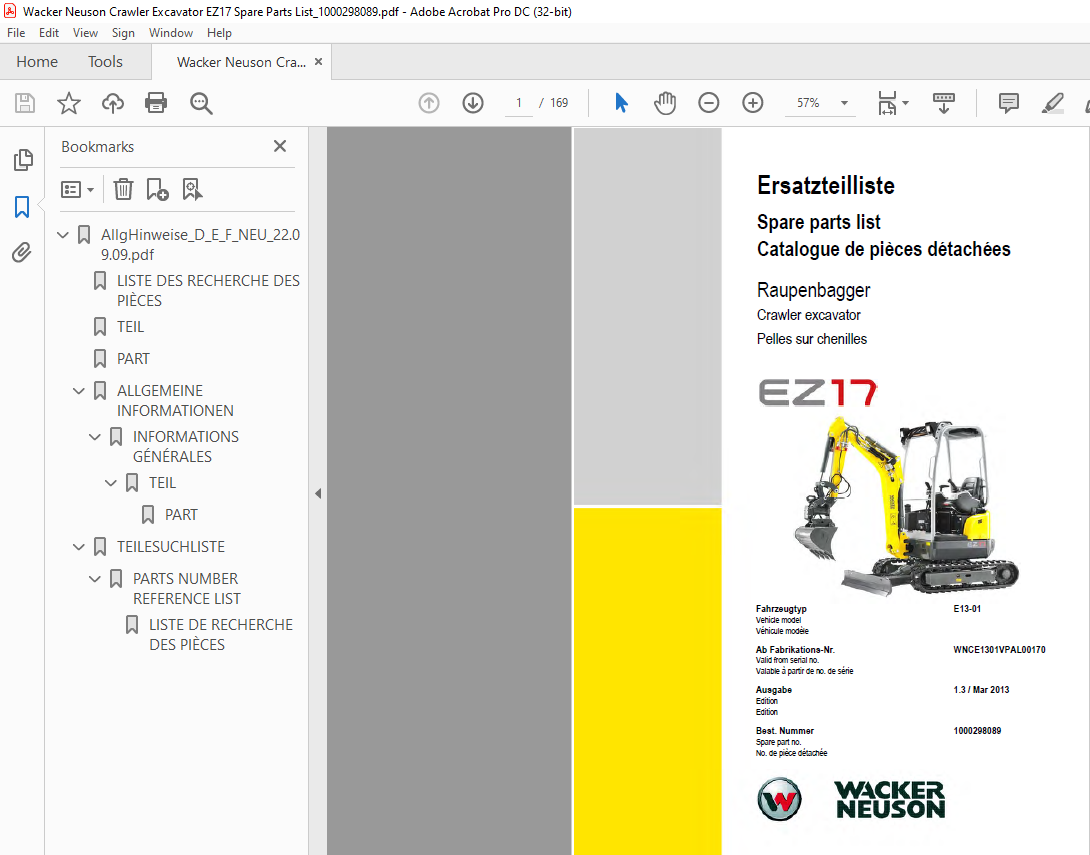Open page thumbnails panel
The width and height of the screenshot is (1090, 855).
coord(22,160)
